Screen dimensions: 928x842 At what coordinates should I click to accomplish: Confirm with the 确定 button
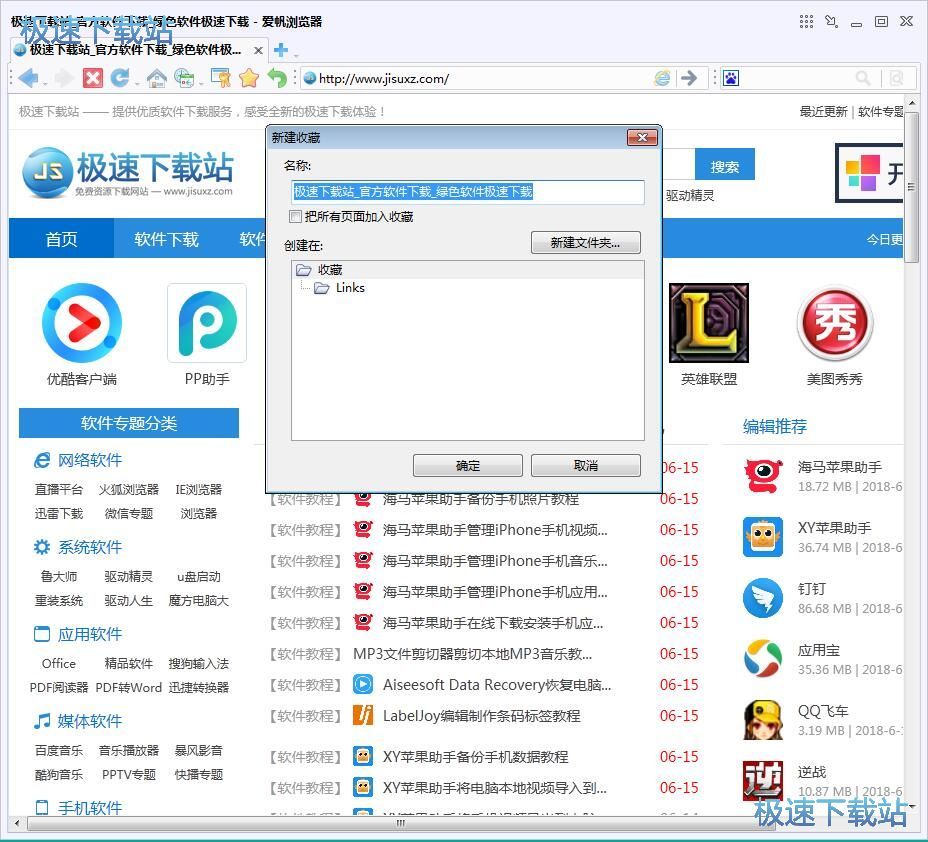click(468, 466)
